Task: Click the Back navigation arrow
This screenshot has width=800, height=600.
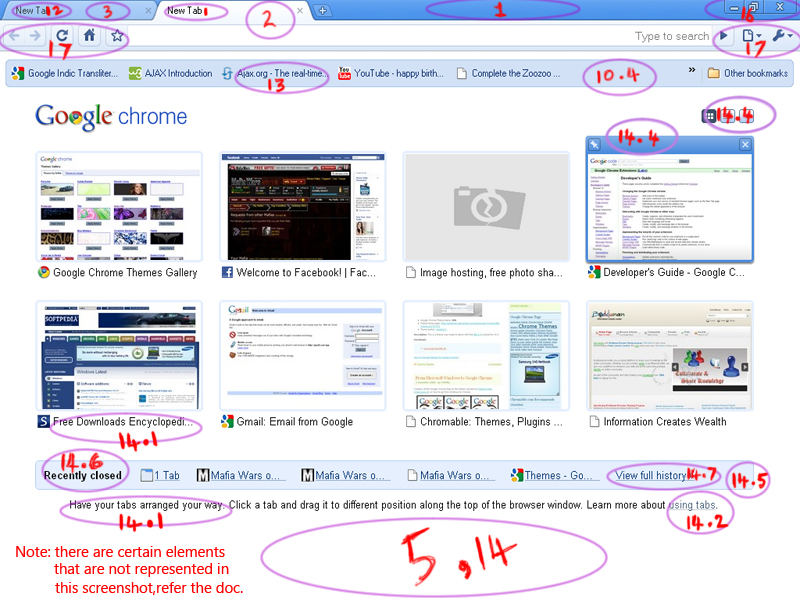Action: pyautogui.click(x=14, y=36)
